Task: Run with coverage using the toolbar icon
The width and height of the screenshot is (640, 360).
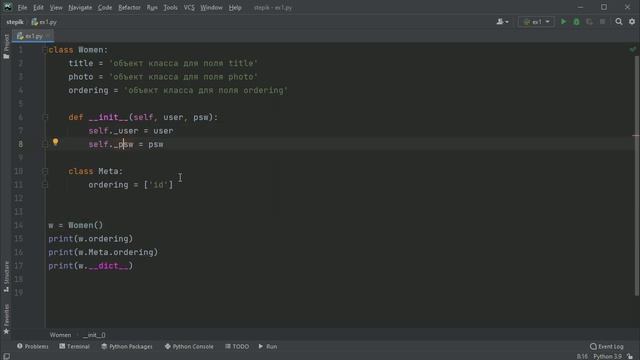Action: [589, 22]
